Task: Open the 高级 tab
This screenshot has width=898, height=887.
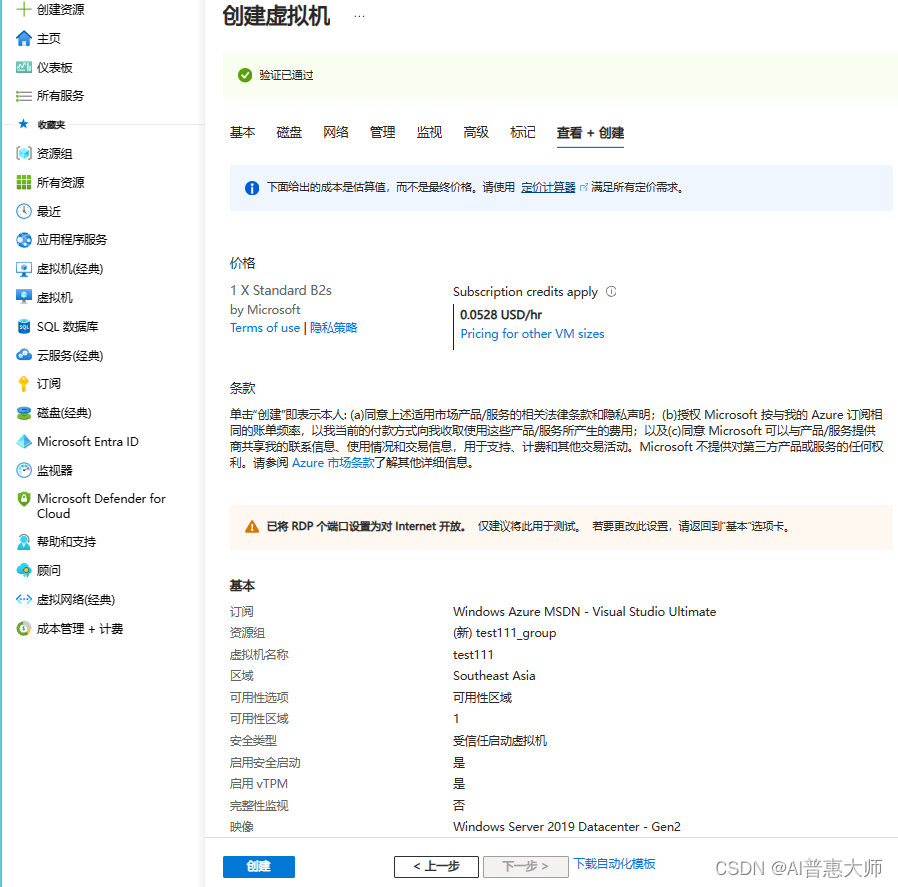Action: coord(476,132)
